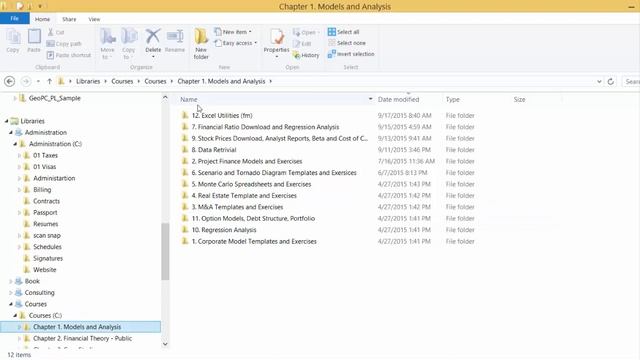
Task: Open recent locations dropdown arrow
Action: tap(38, 81)
